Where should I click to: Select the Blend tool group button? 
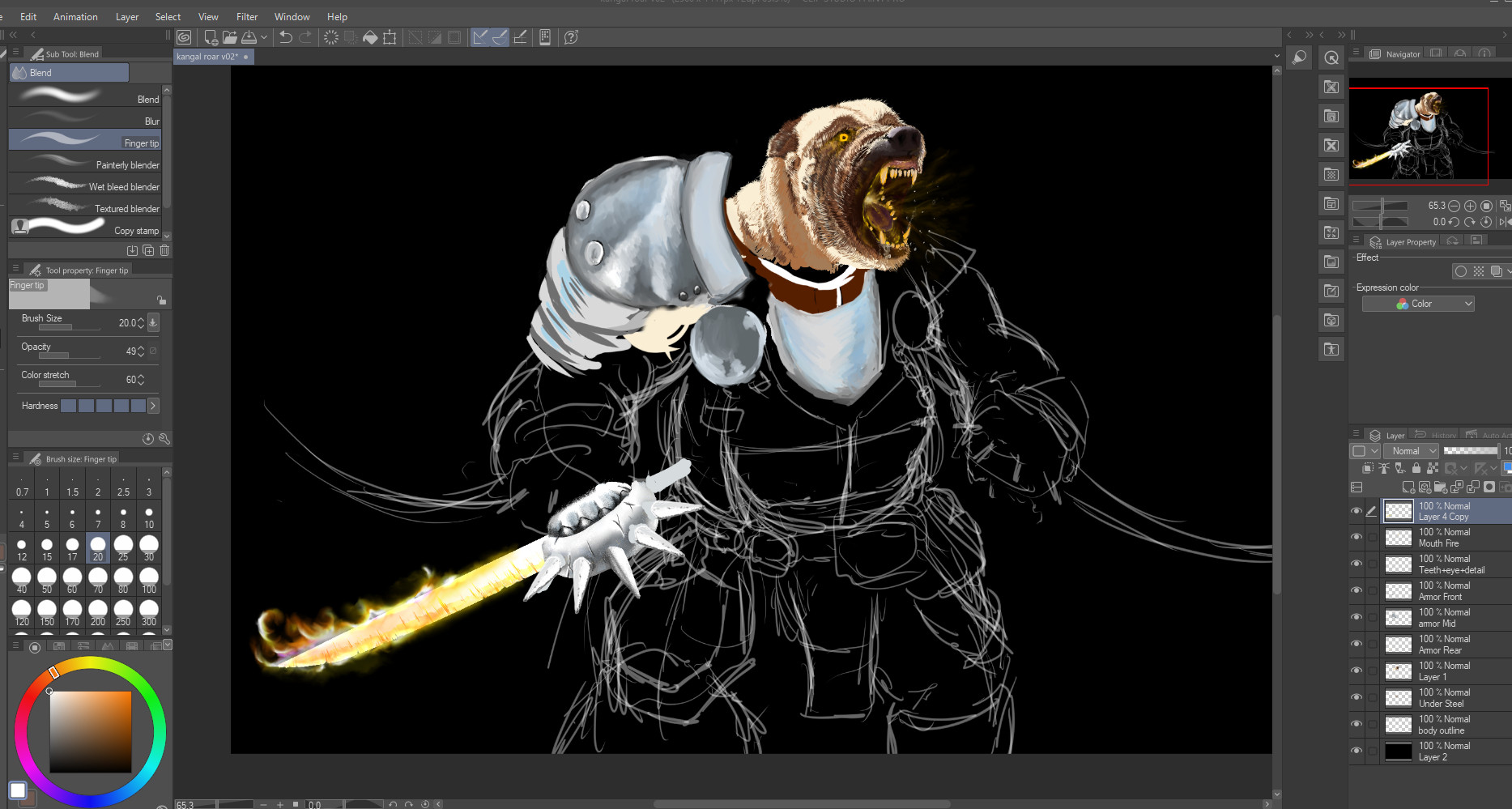click(69, 73)
